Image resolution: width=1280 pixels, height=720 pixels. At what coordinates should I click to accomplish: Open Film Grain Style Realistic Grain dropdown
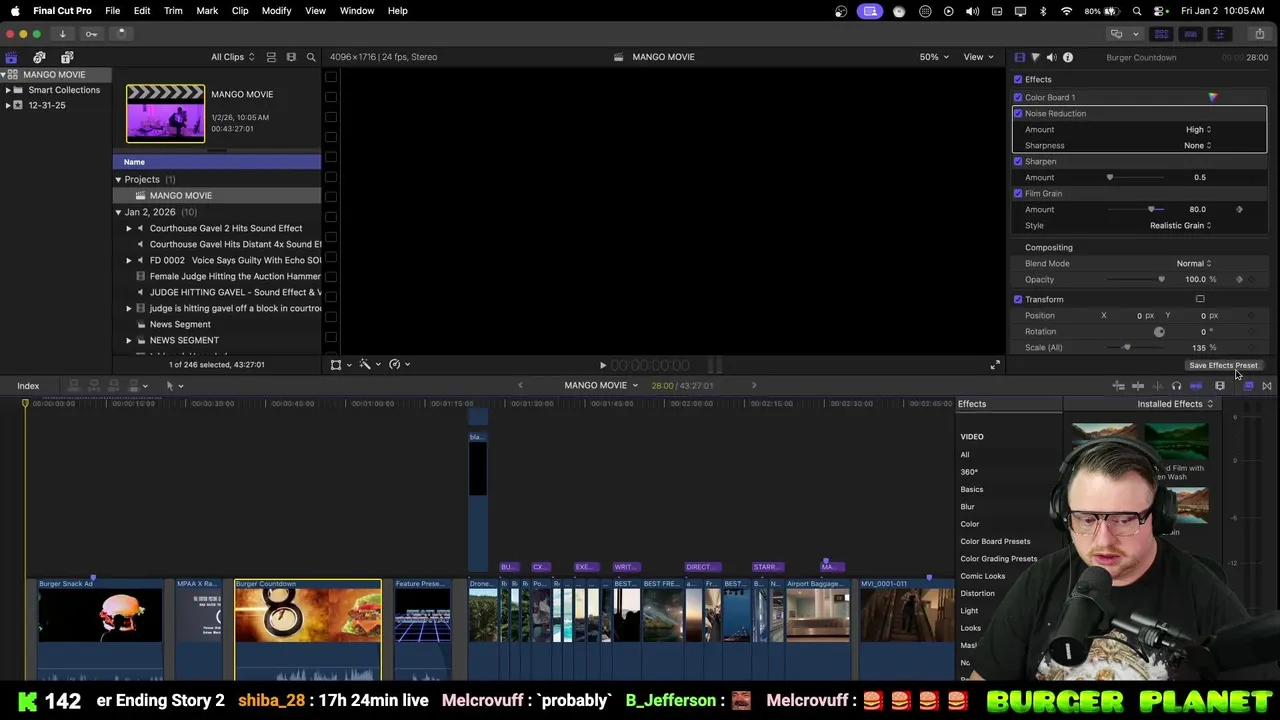tap(1180, 225)
